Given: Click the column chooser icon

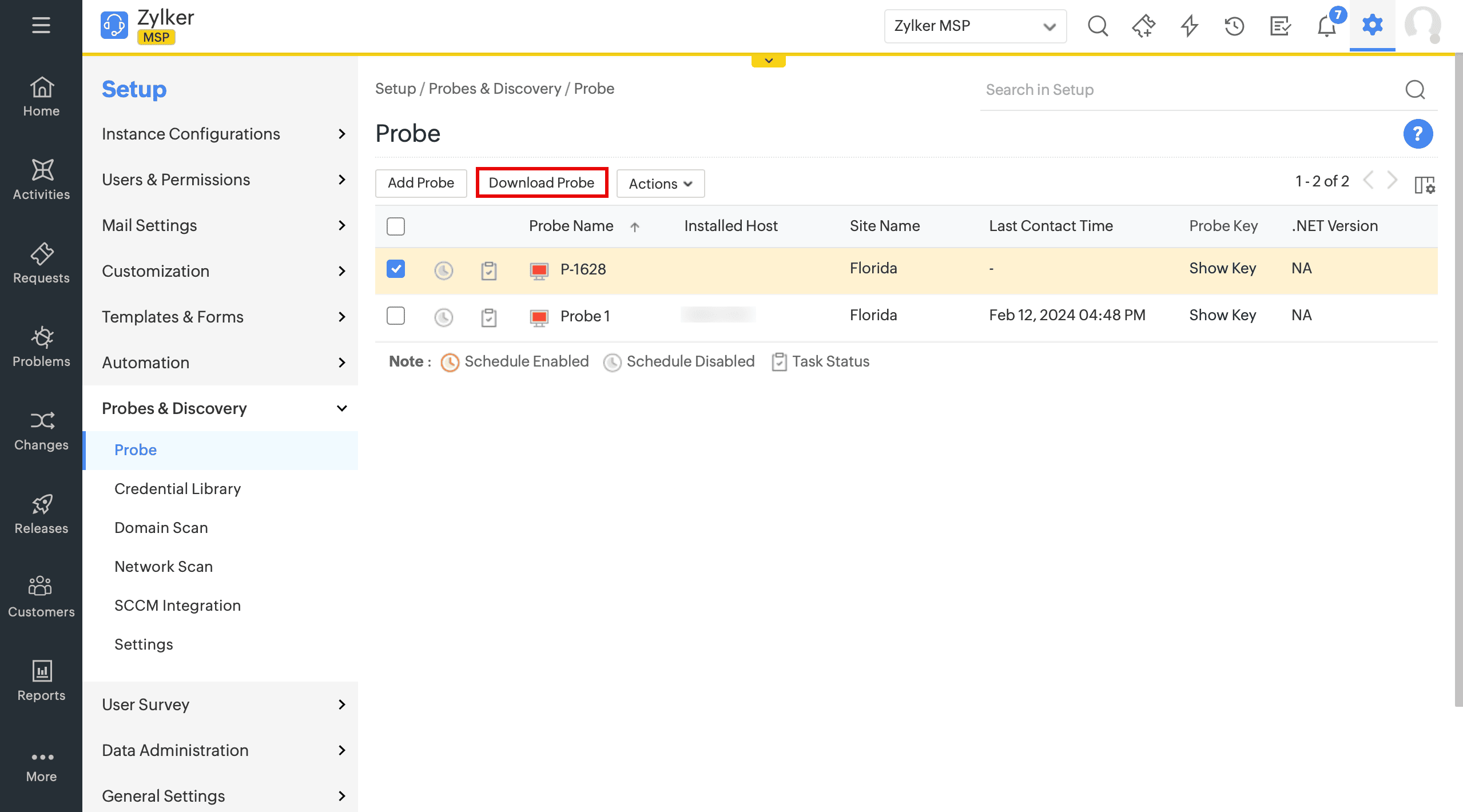Looking at the screenshot, I should click(x=1424, y=185).
